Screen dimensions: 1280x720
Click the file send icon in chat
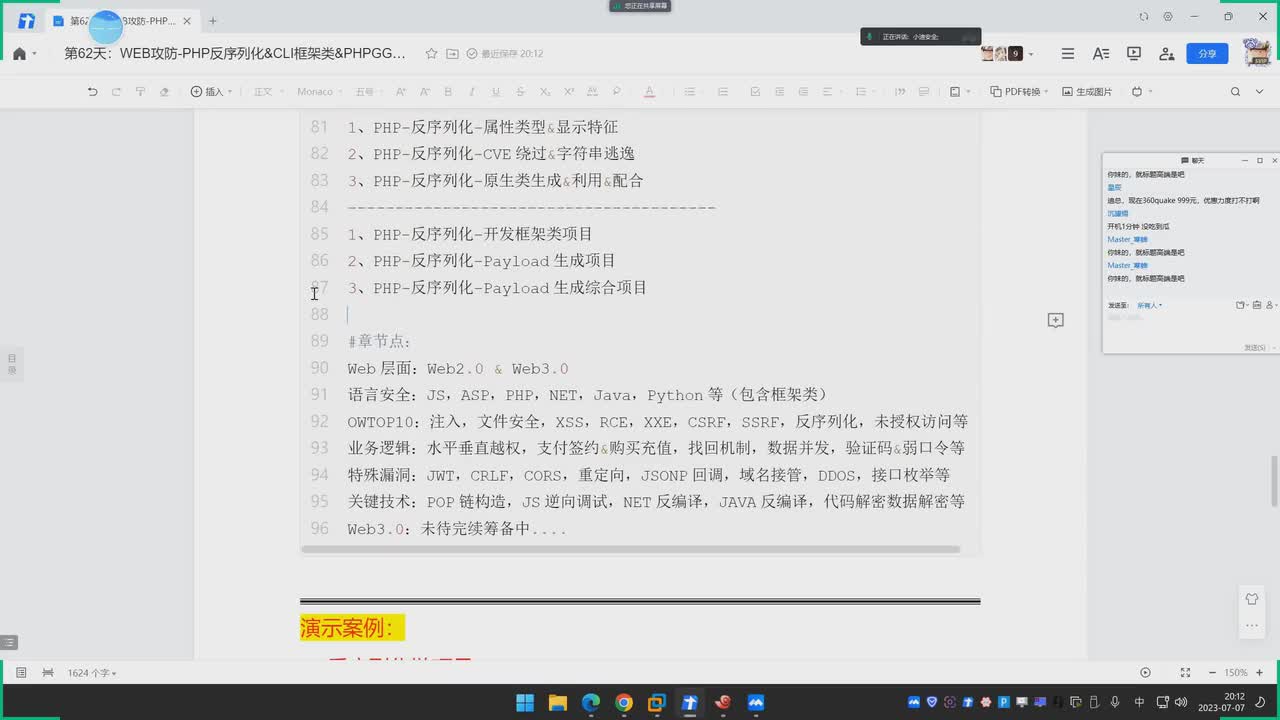click(1241, 305)
